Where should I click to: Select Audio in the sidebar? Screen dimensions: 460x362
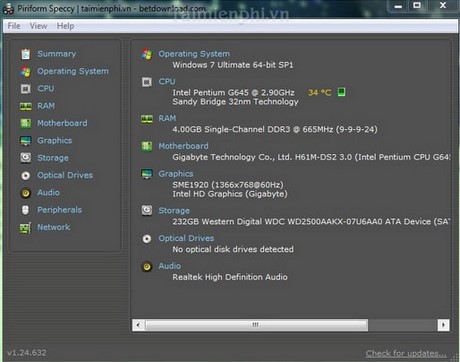click(x=48, y=193)
